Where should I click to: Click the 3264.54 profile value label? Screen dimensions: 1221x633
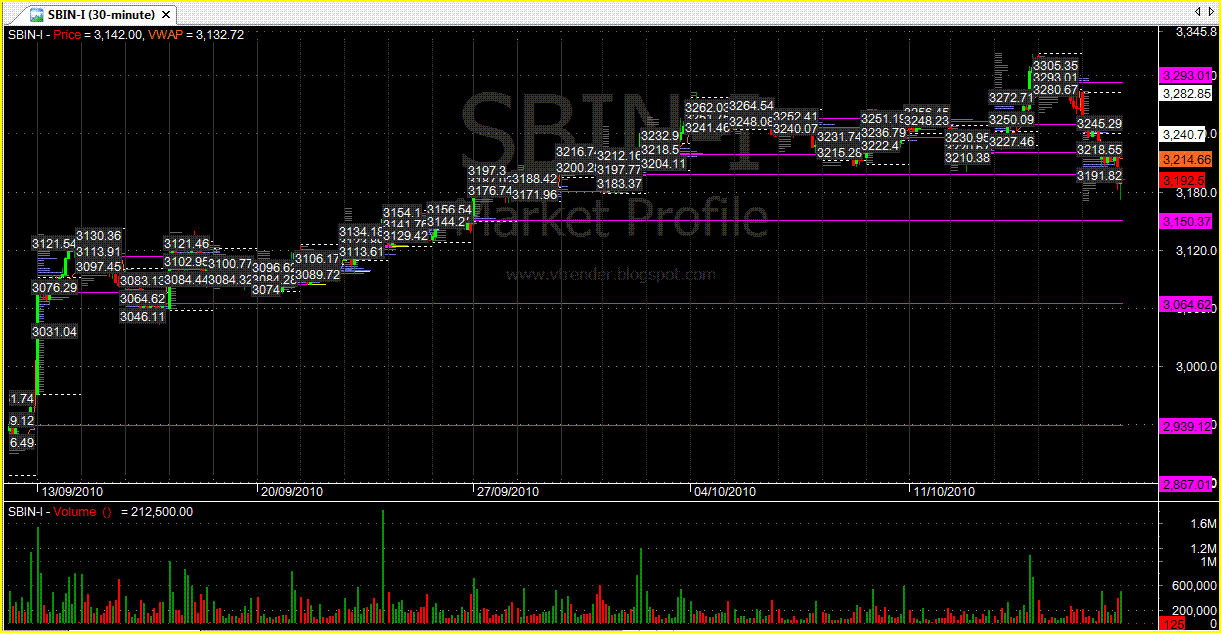751,105
